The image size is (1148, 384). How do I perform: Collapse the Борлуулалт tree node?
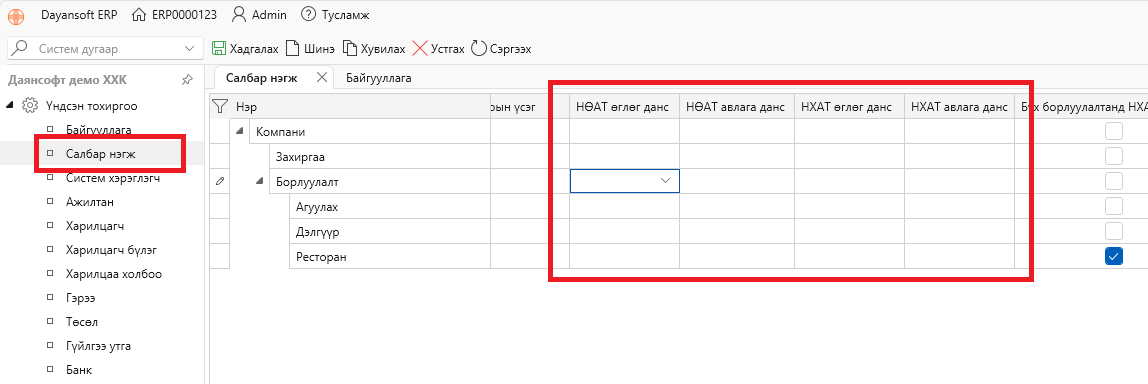tap(260, 181)
